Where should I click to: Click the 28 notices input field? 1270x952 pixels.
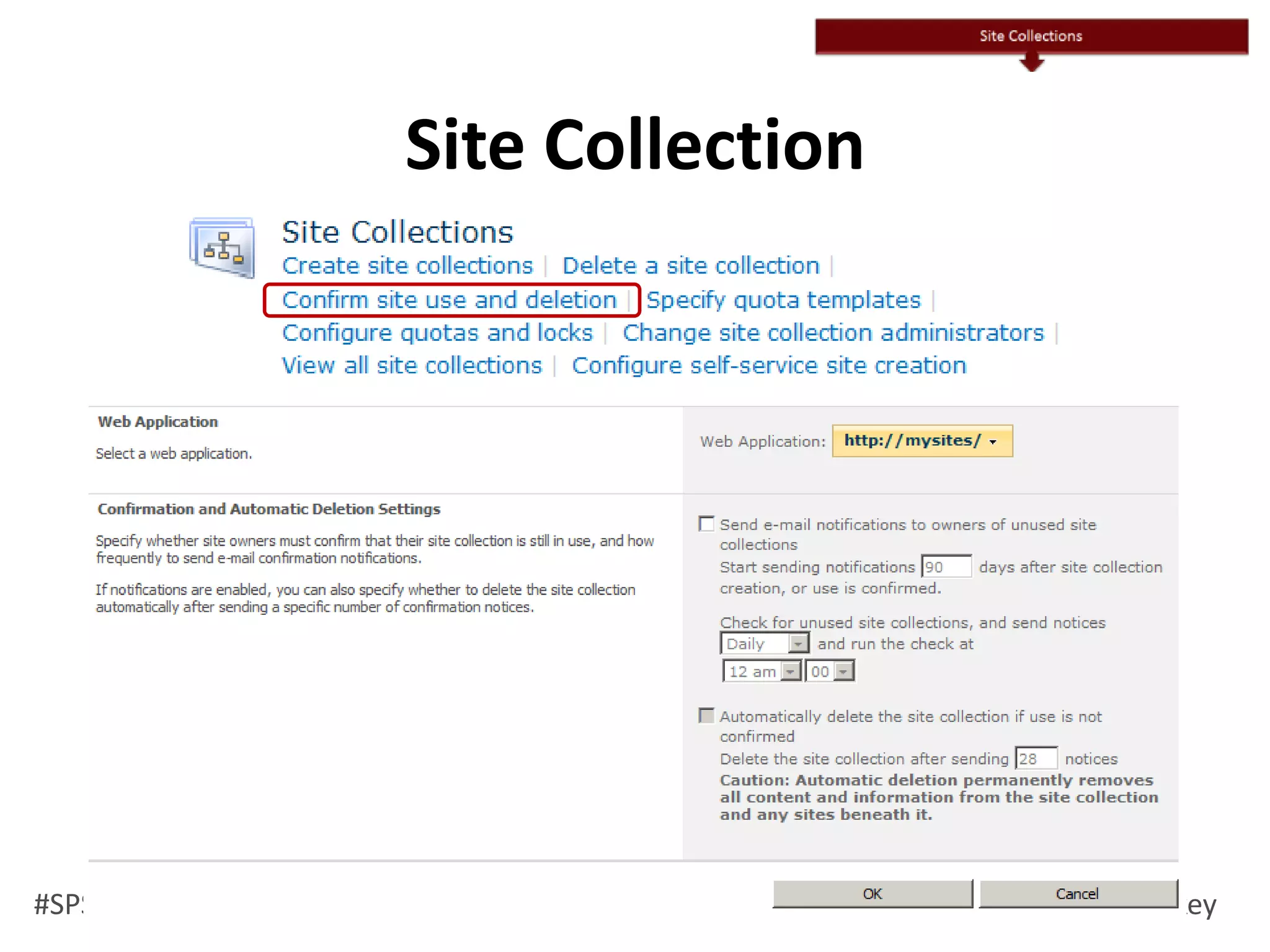1036,758
